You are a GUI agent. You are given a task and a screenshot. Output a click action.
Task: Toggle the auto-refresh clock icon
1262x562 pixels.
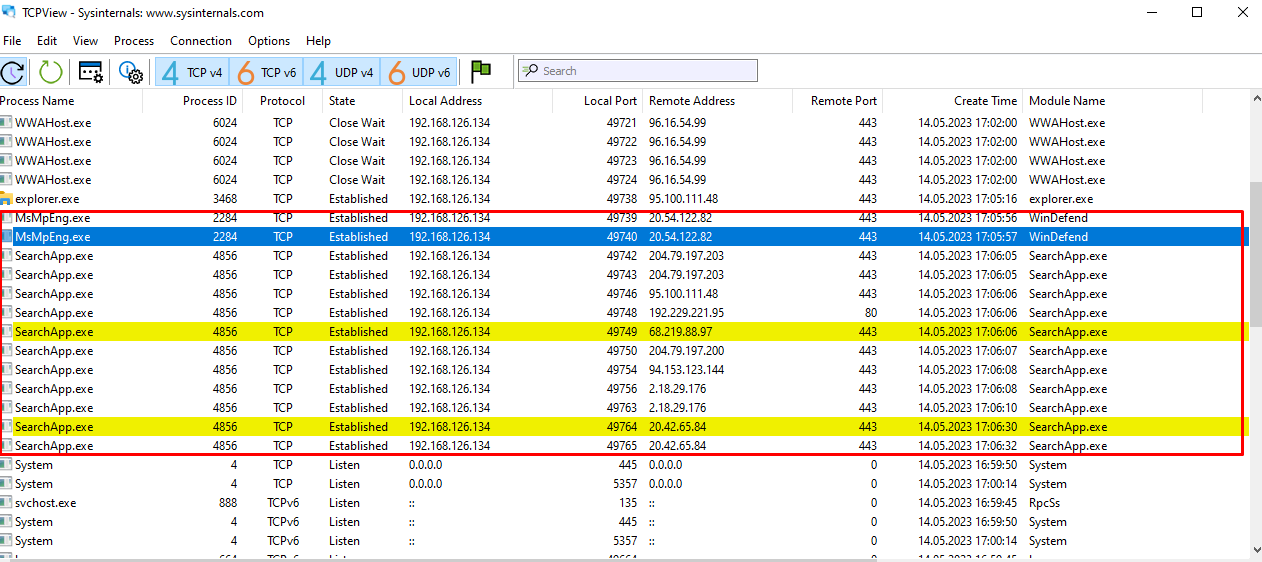(13, 72)
